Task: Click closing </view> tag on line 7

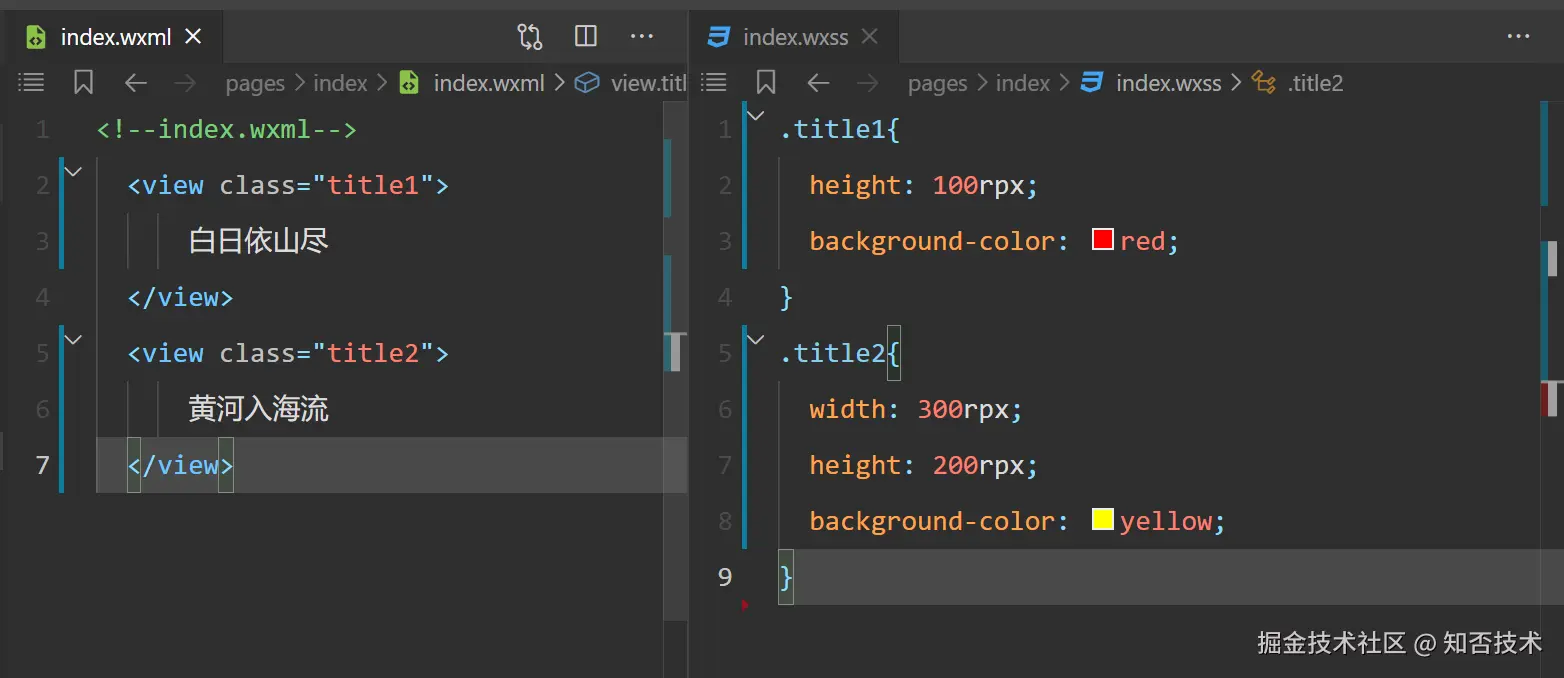Action: coord(180,465)
